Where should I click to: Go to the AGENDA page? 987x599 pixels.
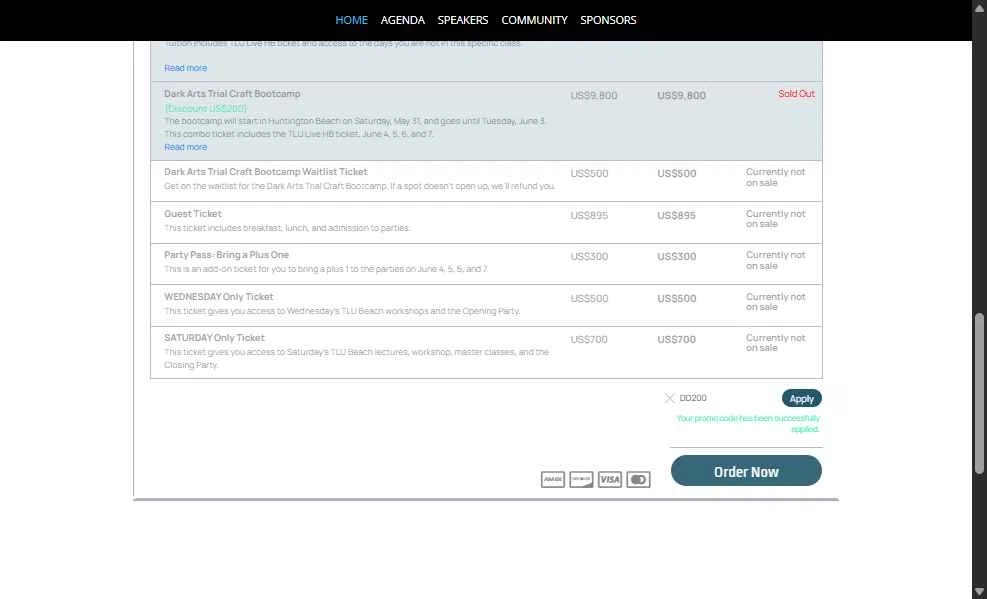point(403,20)
